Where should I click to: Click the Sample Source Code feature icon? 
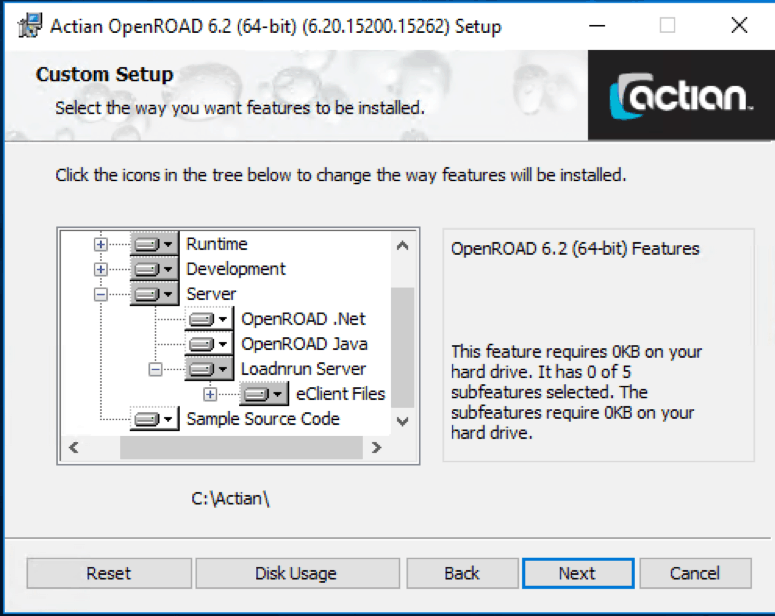coord(154,419)
